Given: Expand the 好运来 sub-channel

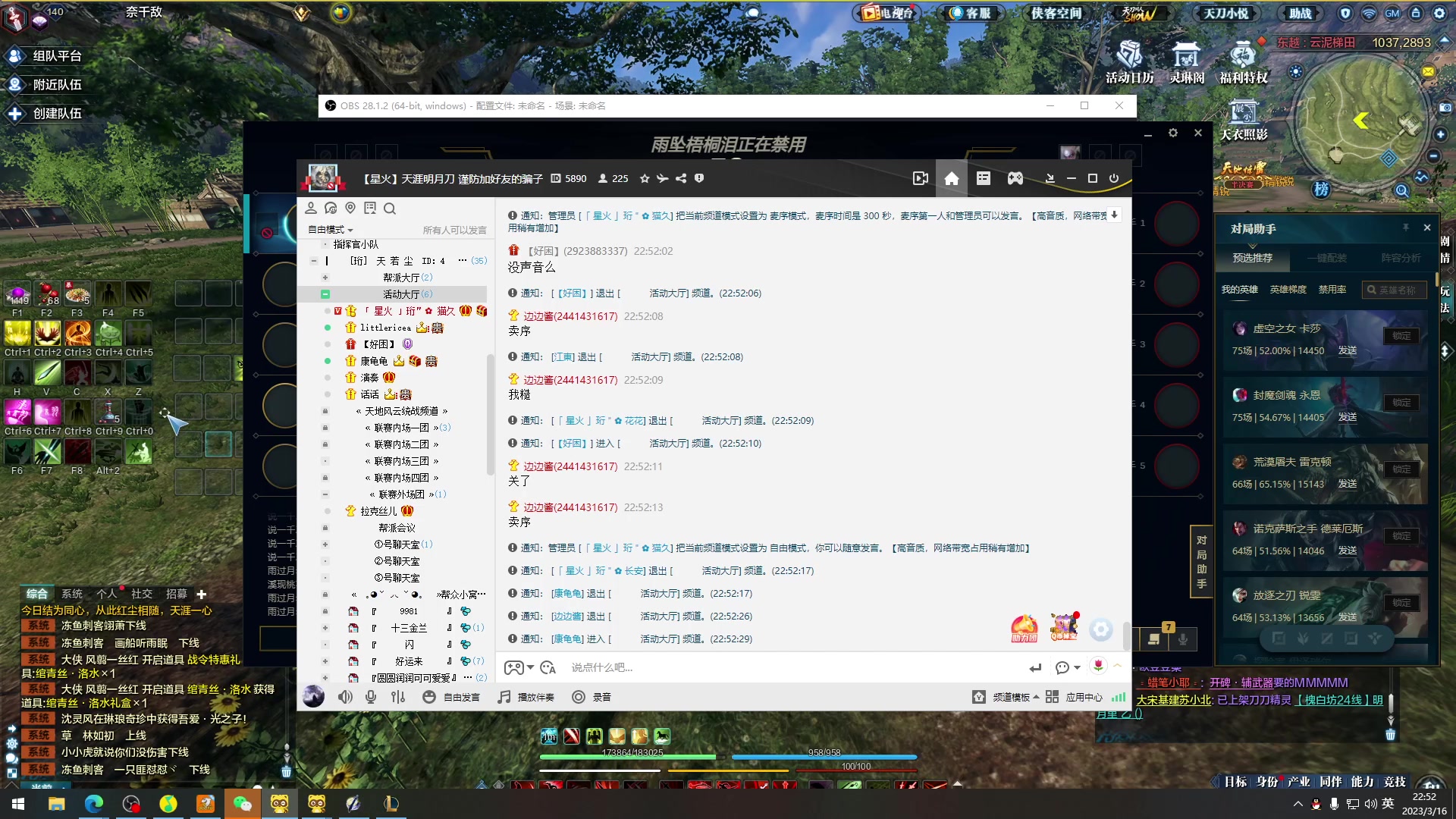Looking at the screenshot, I should coord(325,661).
